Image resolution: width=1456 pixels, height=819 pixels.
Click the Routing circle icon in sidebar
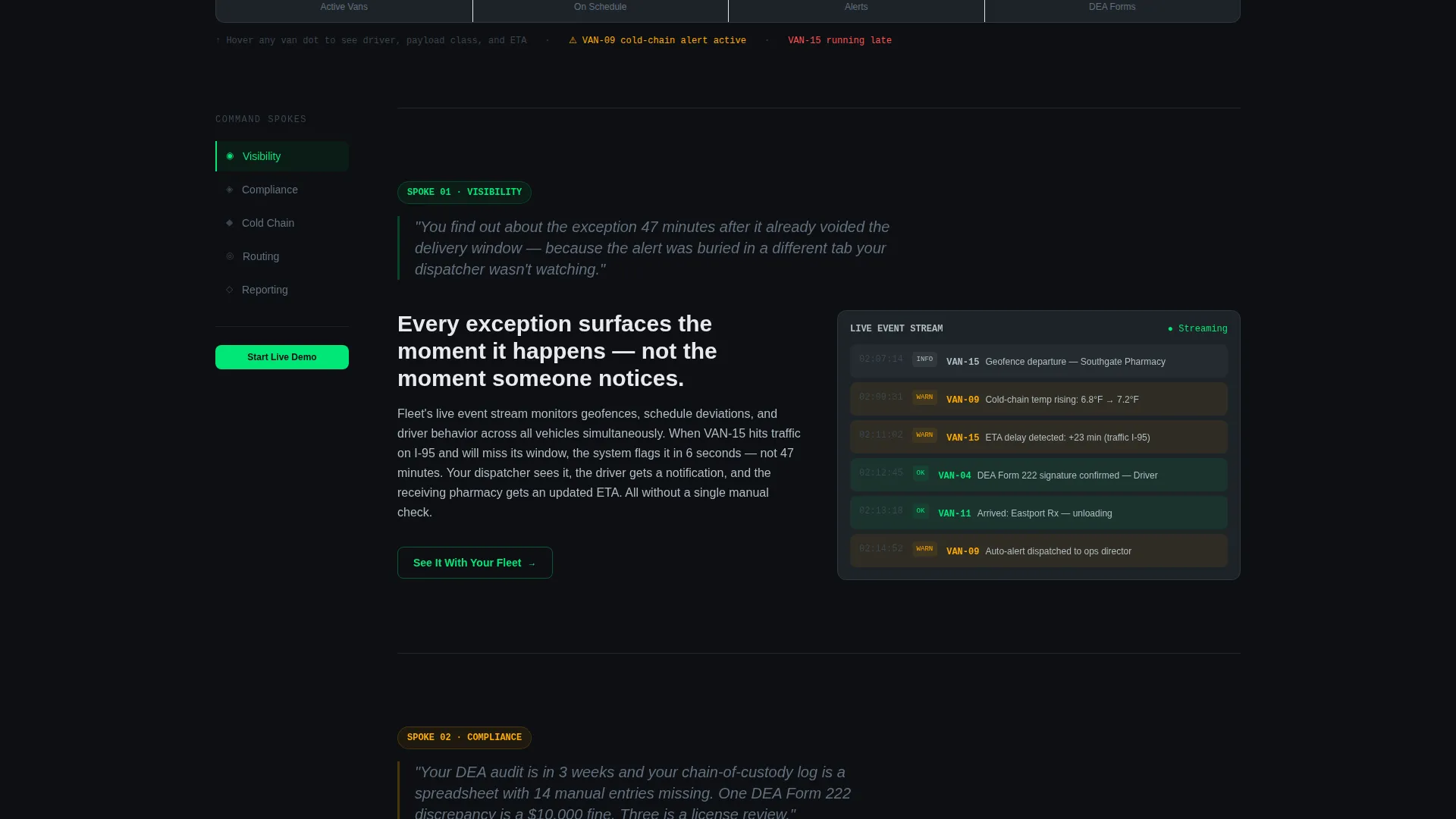[230, 256]
